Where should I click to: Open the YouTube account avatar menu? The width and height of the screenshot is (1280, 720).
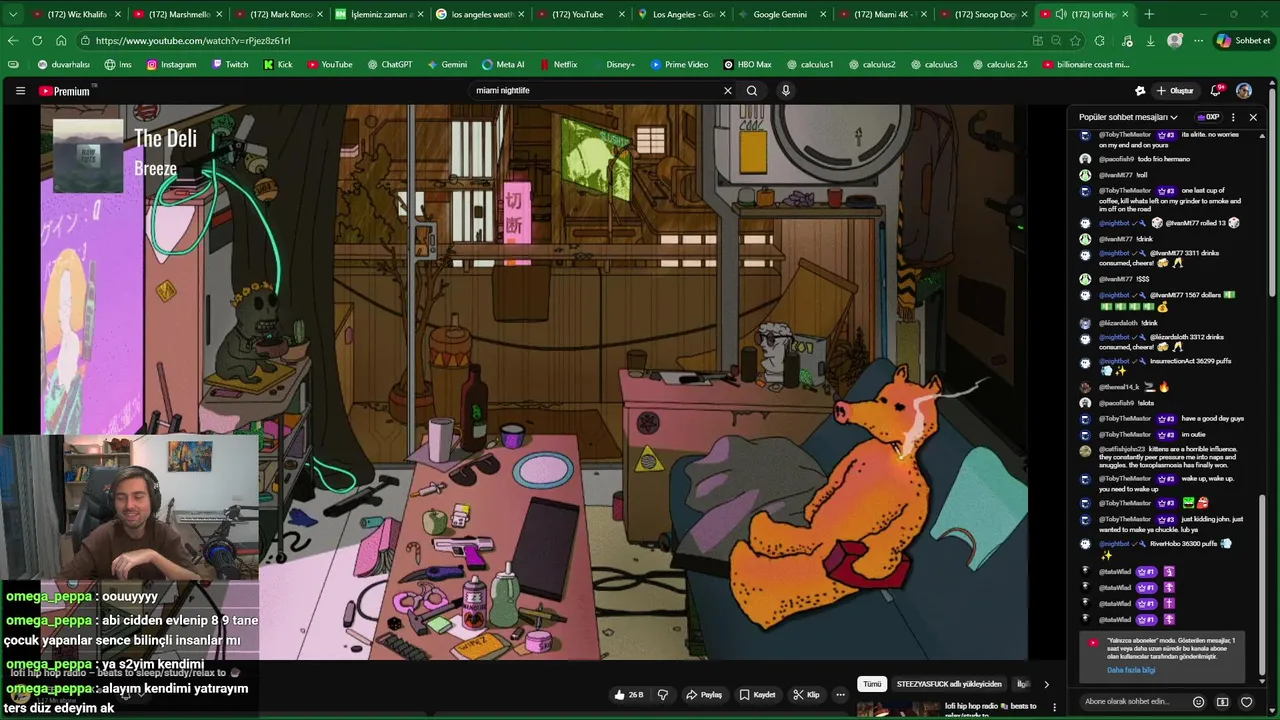[1244, 91]
